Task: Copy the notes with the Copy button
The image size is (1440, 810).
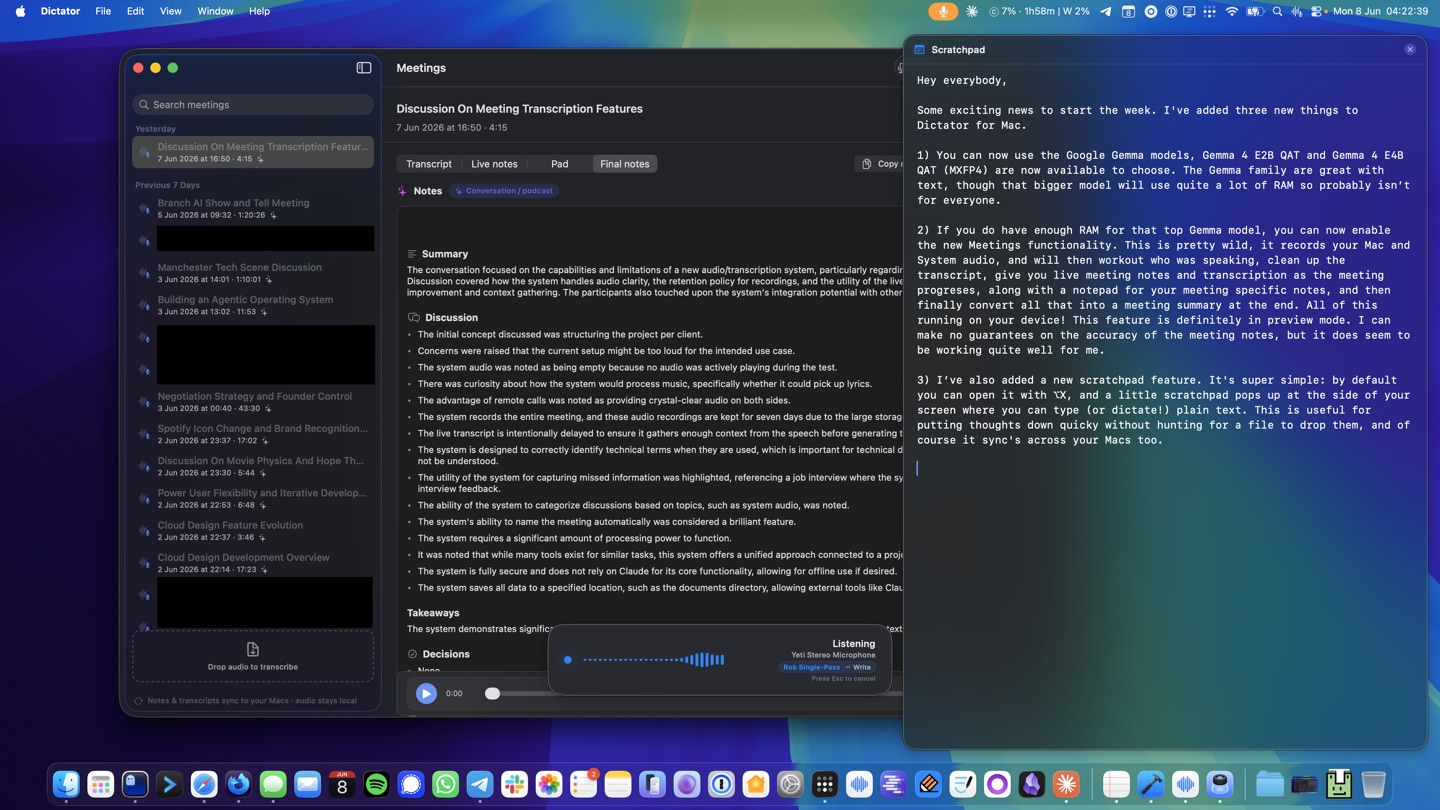Action: click(x=880, y=164)
